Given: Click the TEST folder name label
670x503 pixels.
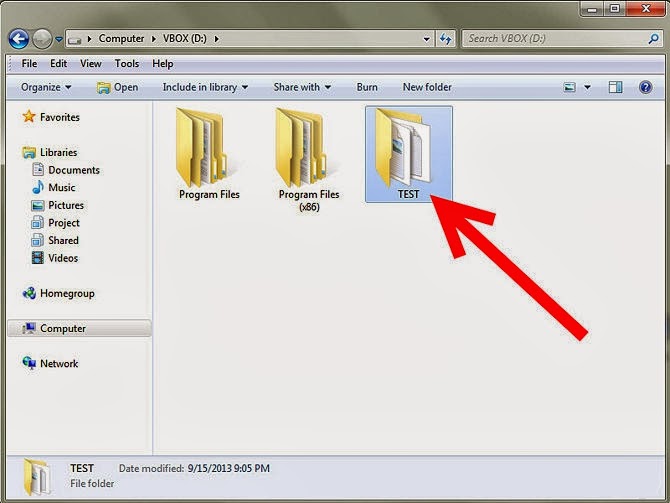Looking at the screenshot, I should 408,194.
